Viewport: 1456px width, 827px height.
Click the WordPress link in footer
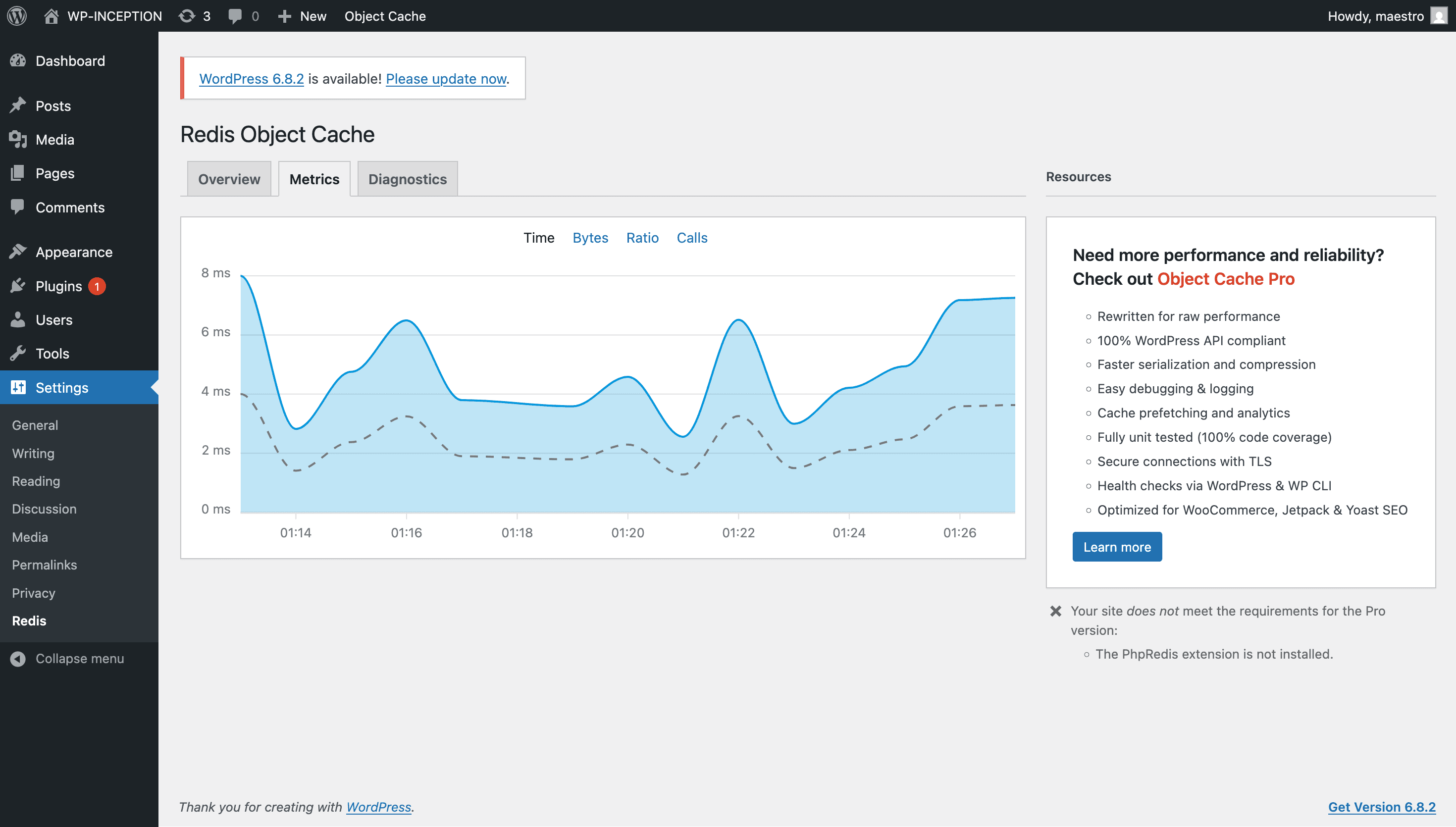tap(379, 807)
